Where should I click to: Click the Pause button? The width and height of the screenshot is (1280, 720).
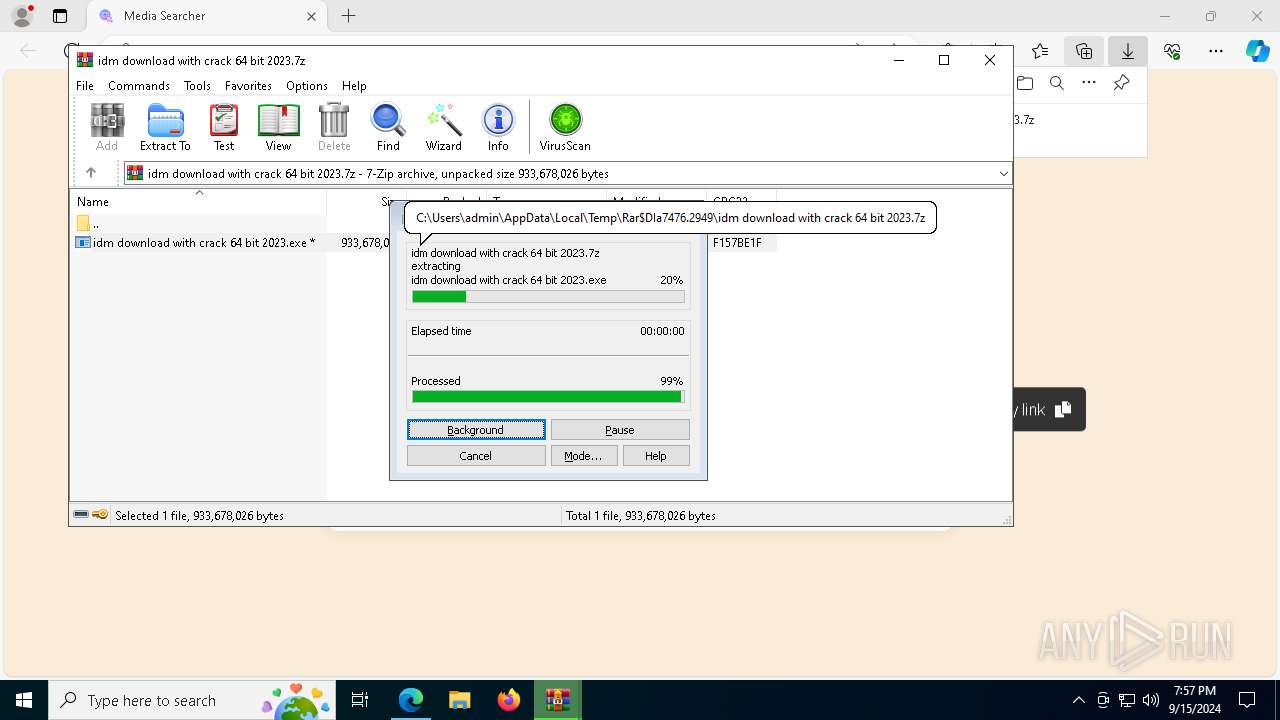click(x=620, y=430)
